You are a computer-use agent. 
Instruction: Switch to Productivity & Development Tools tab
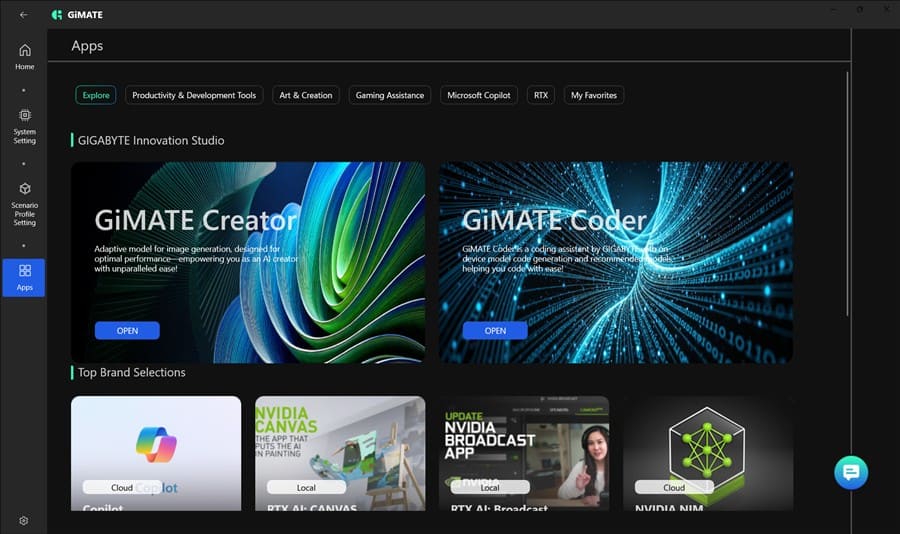pos(194,95)
